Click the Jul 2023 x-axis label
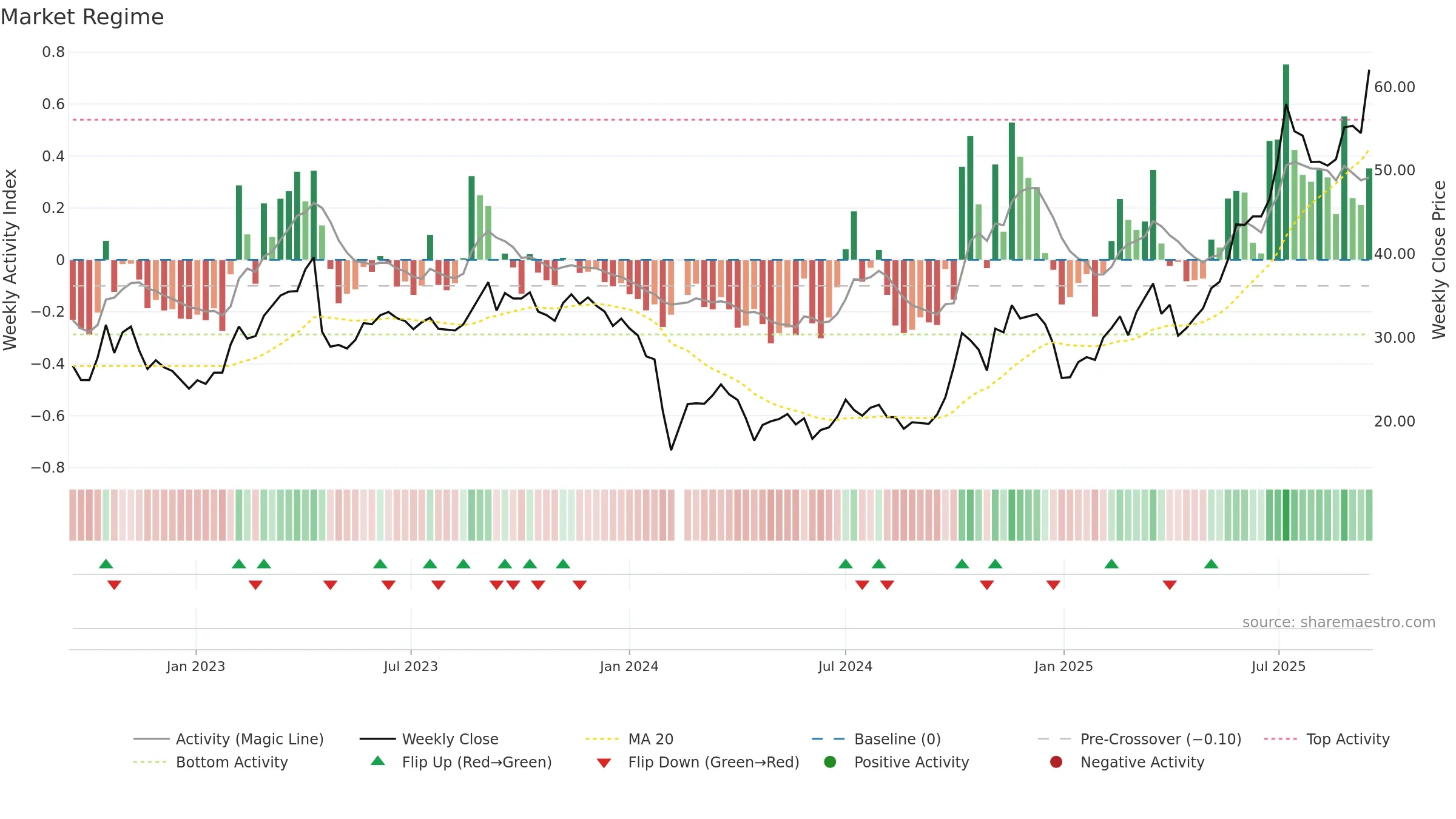The height and width of the screenshot is (819, 1456). pyautogui.click(x=411, y=666)
